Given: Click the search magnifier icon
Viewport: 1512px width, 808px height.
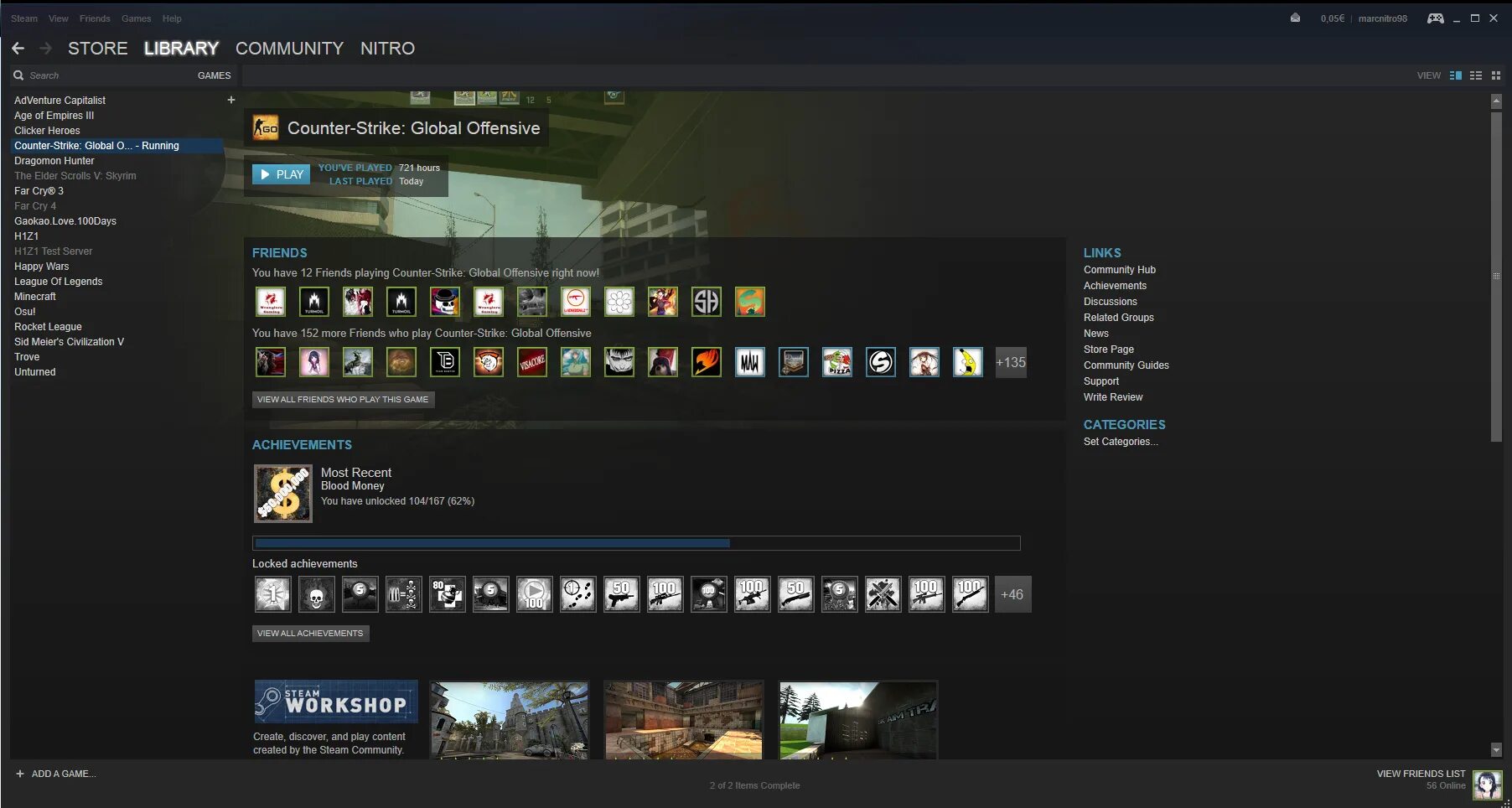Looking at the screenshot, I should click(18, 75).
